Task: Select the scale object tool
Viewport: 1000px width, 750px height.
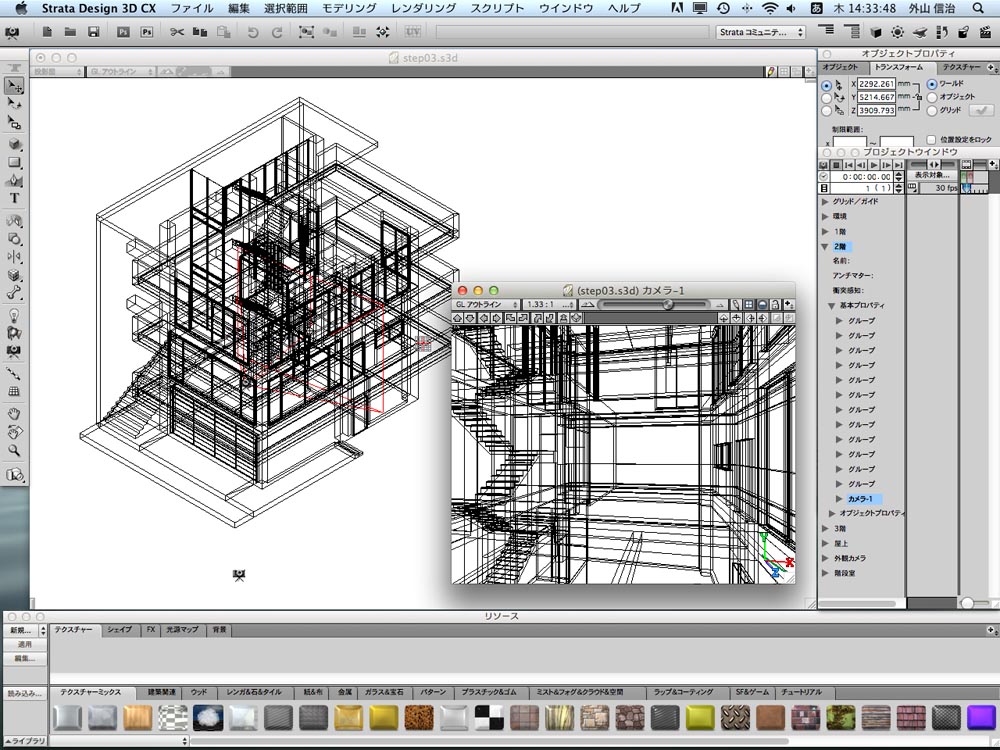Action: tap(14, 122)
